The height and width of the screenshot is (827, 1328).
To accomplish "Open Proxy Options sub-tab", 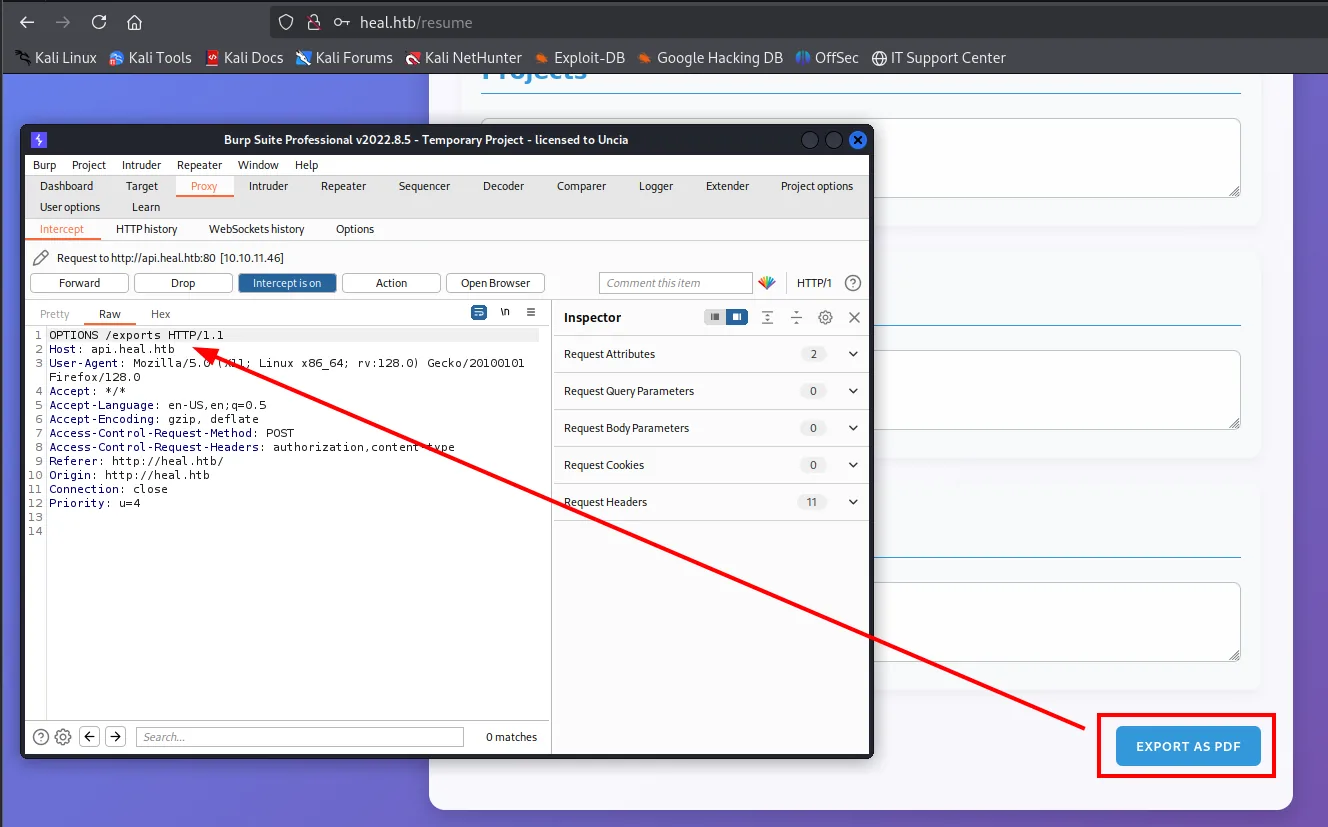I will (x=355, y=229).
